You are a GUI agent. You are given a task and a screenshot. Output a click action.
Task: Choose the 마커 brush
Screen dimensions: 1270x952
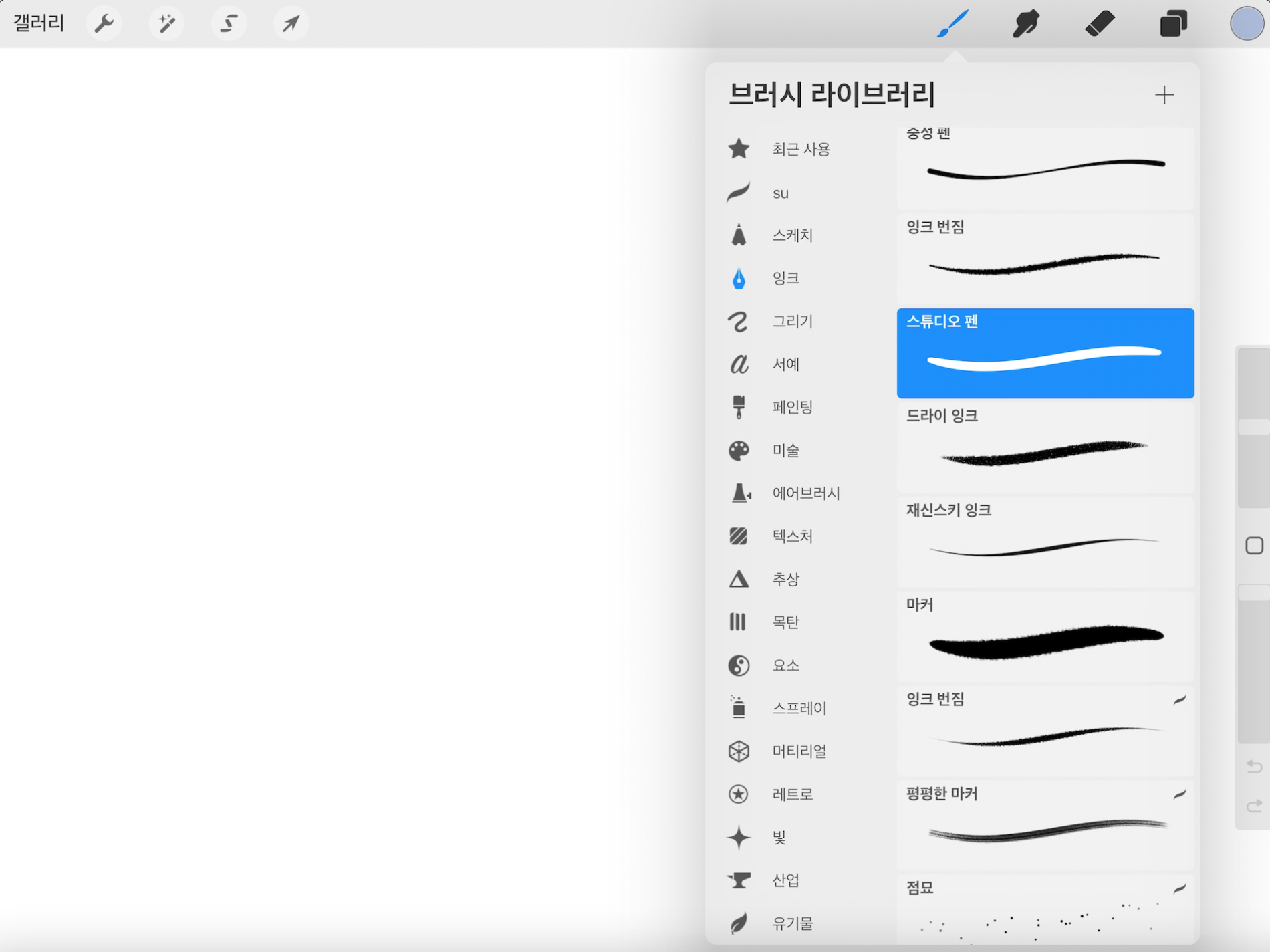[1045, 636]
